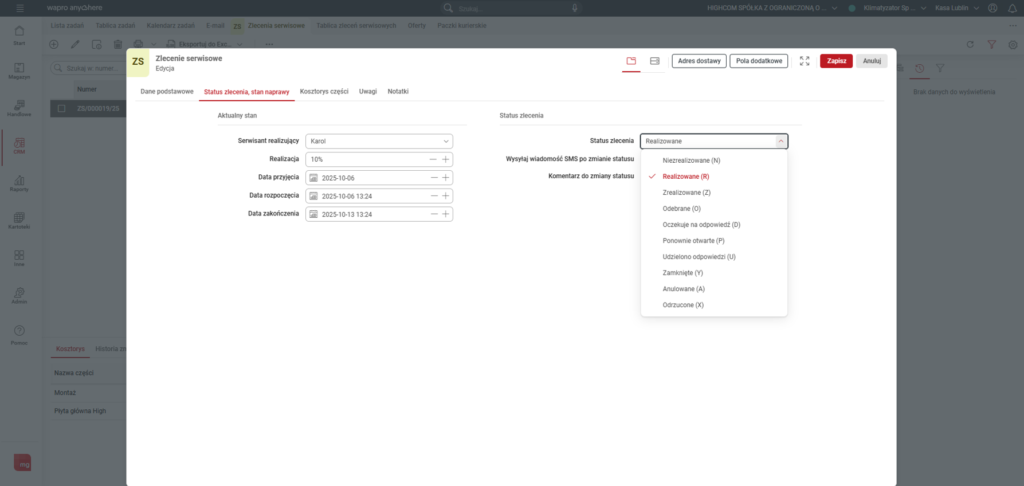
Task: Open the list settings gear icon
Action: [1013, 44]
